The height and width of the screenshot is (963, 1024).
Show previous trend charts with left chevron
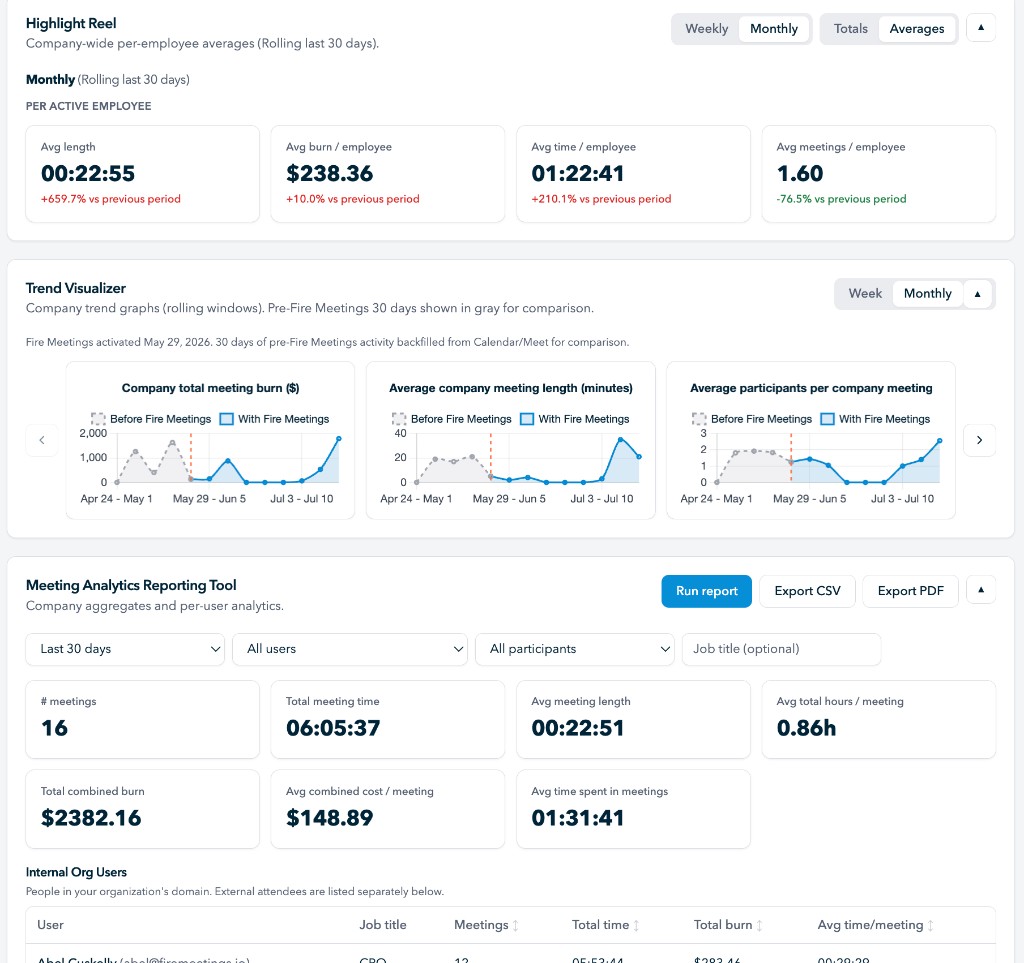click(42, 440)
